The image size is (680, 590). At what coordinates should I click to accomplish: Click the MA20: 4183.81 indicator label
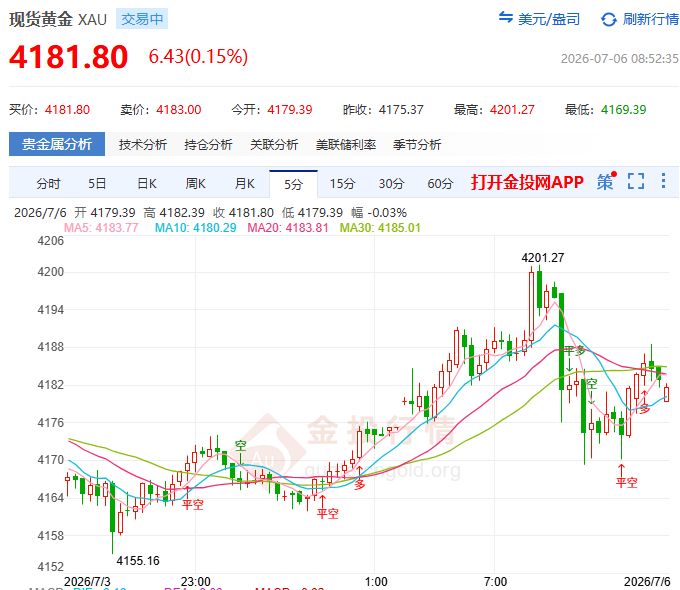[x=288, y=228]
